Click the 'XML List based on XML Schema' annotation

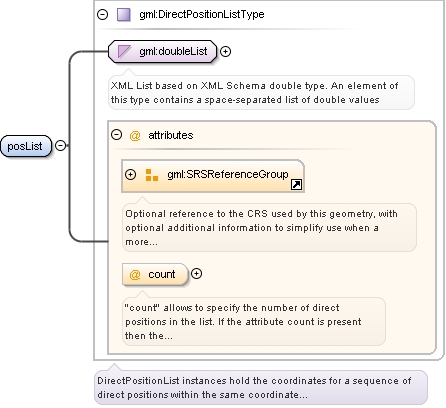click(x=261, y=93)
